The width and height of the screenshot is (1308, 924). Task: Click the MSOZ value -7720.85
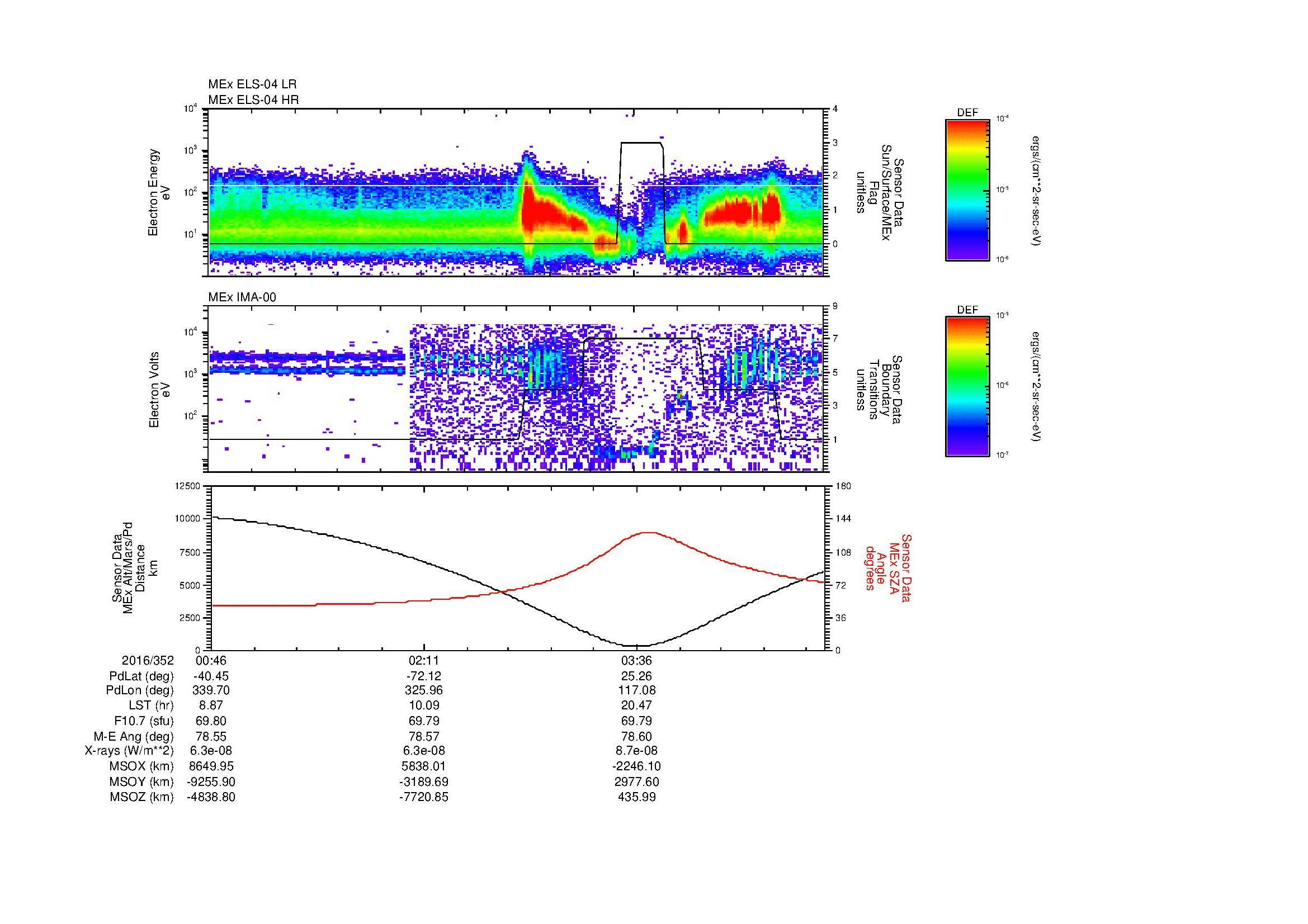[x=424, y=797]
